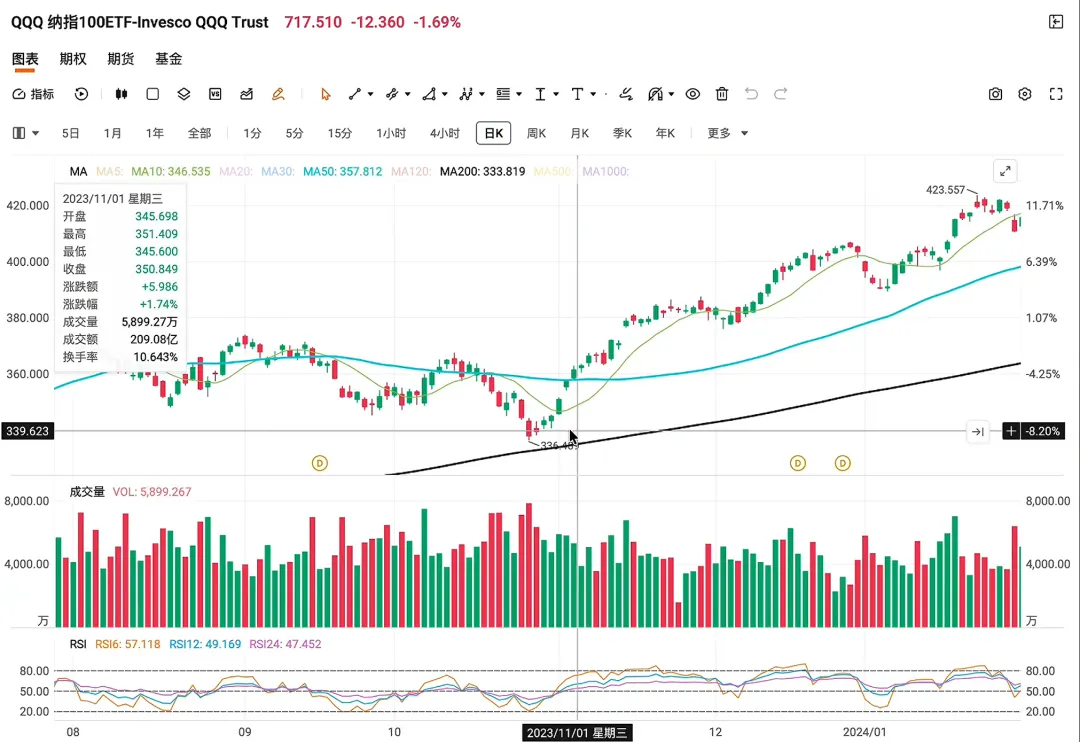1080x742 pixels.
Task: Switch to the 期权 tab
Action: [73, 59]
